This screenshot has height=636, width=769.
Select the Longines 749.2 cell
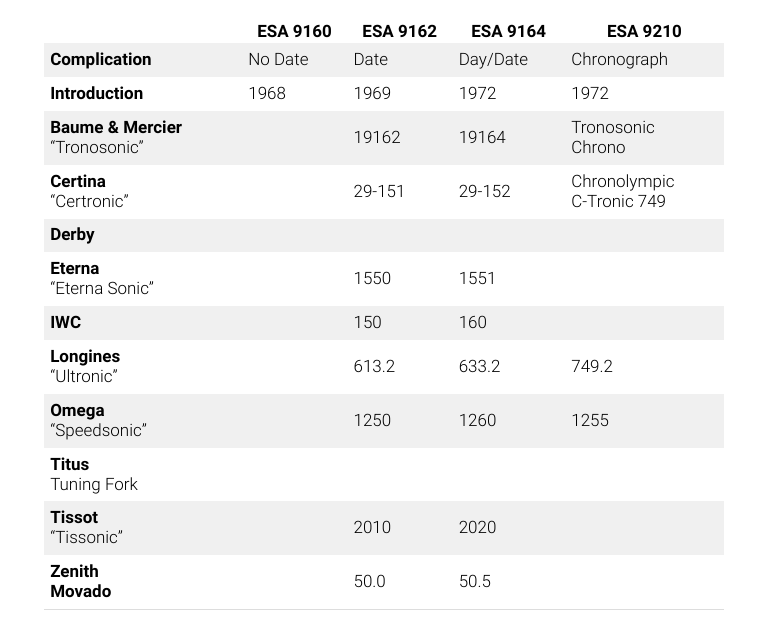(592, 366)
